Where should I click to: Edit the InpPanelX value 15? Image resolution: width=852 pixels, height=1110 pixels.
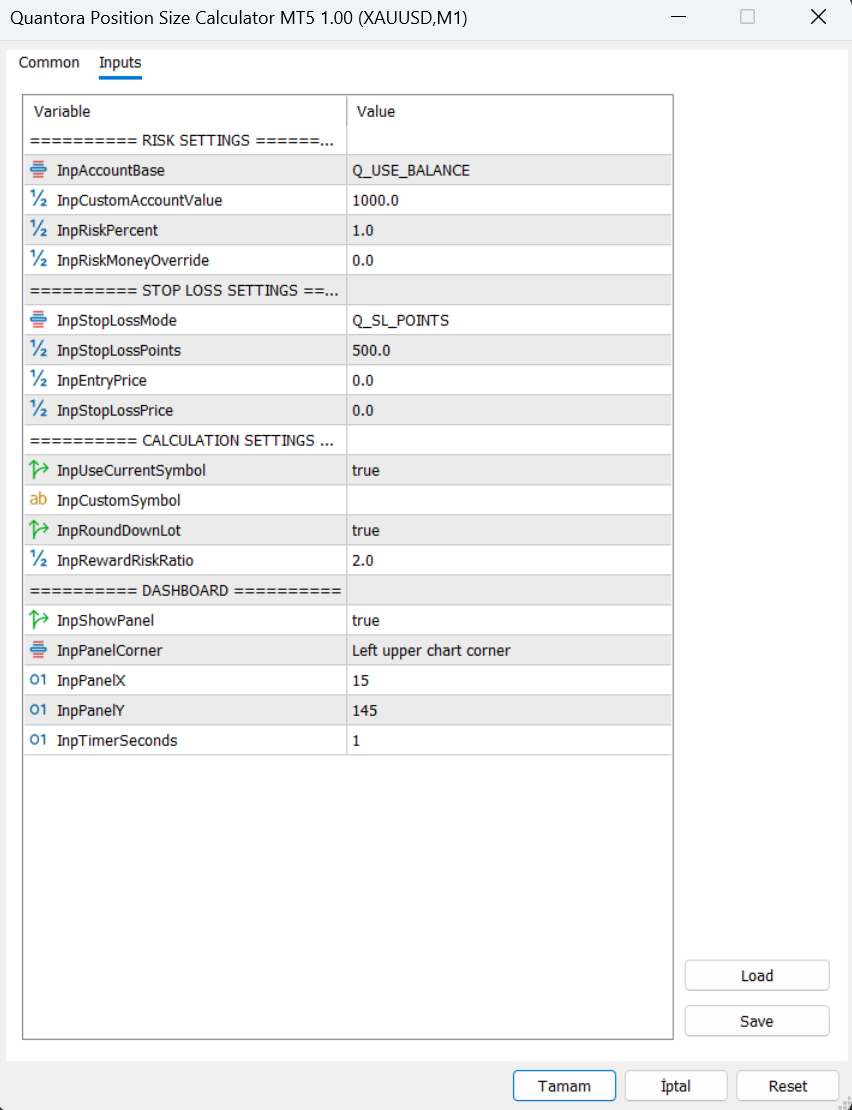pos(509,680)
